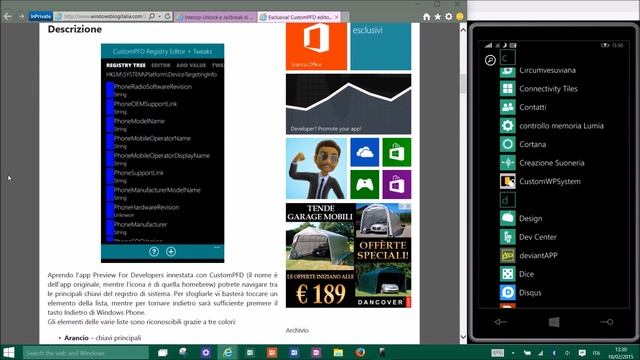Open Firefox from the taskbar
The height and width of the screenshot is (360, 640).
pyautogui.click(x=360, y=353)
